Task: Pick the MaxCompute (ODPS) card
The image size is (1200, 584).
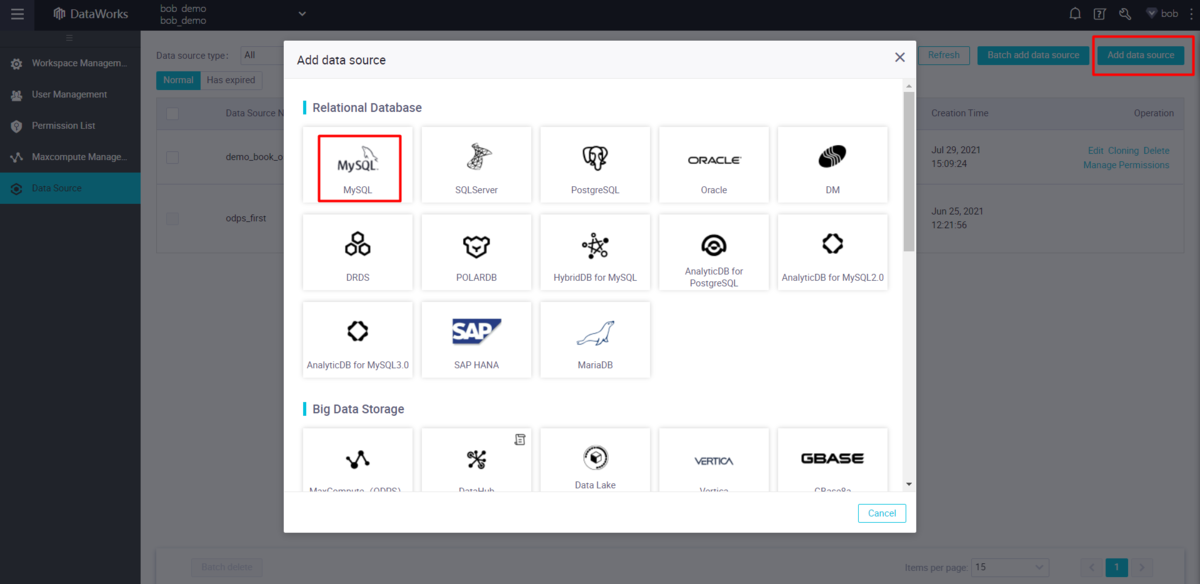Action: pyautogui.click(x=358, y=461)
